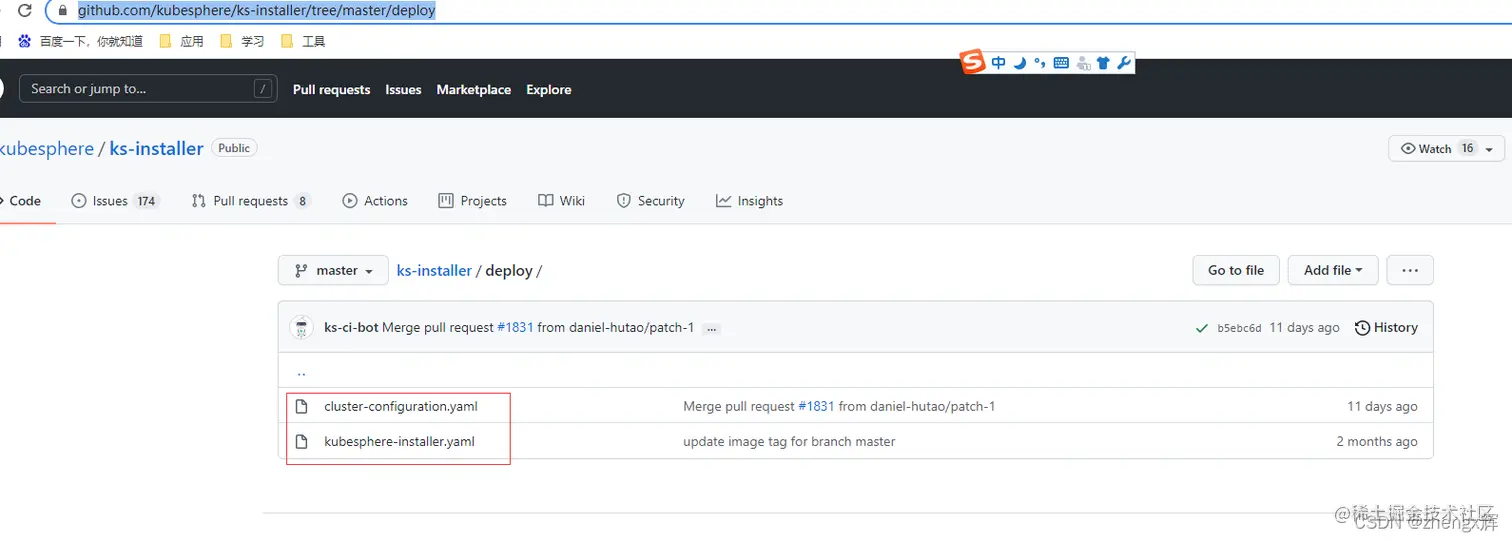Open Issues in the GitHub header
This screenshot has height=541, width=1512.
click(403, 89)
